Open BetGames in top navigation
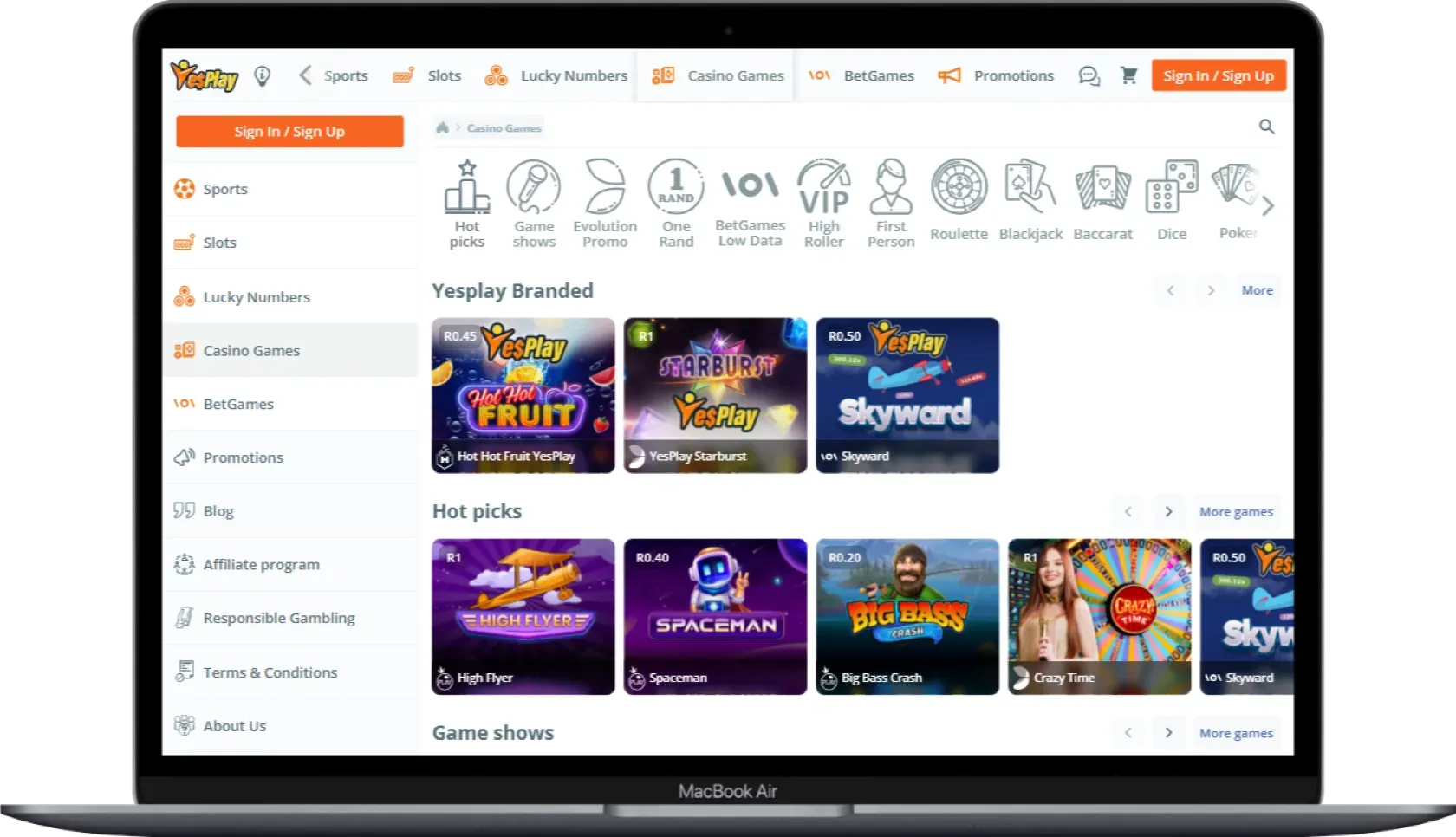This screenshot has height=837, width=1456. click(861, 75)
